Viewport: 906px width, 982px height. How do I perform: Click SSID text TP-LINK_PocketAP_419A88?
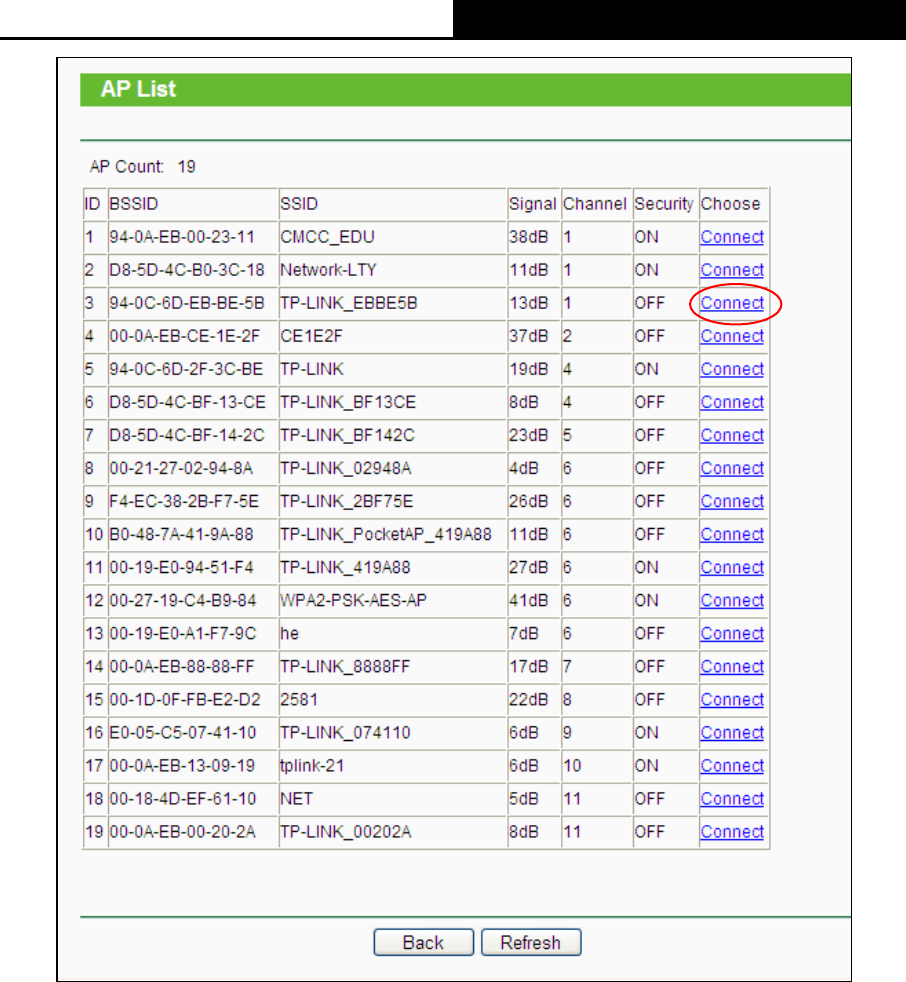pyautogui.click(x=386, y=535)
